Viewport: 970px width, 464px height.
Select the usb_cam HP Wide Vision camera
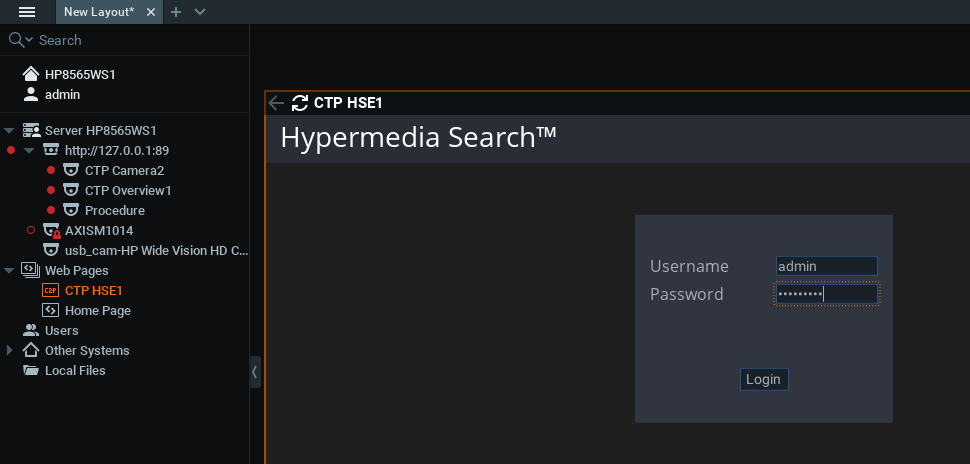point(155,250)
